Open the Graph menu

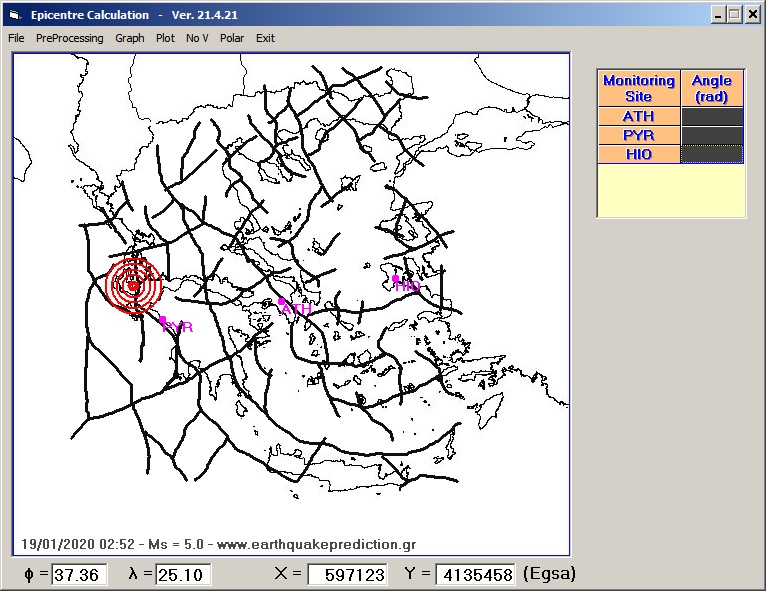coord(129,38)
